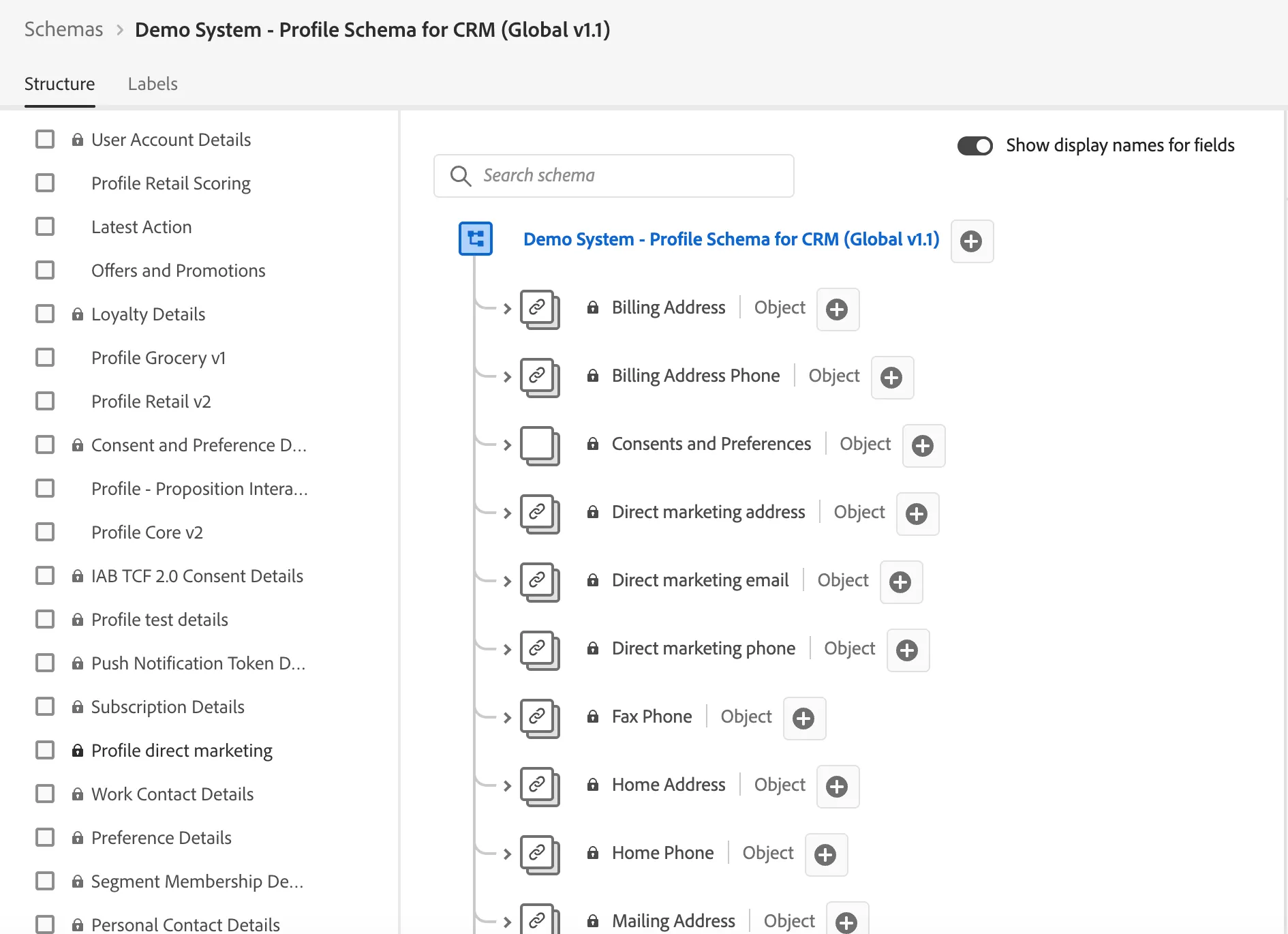This screenshot has height=934, width=1288.
Task: Click plus icon next to Billing Address
Action: coord(838,309)
